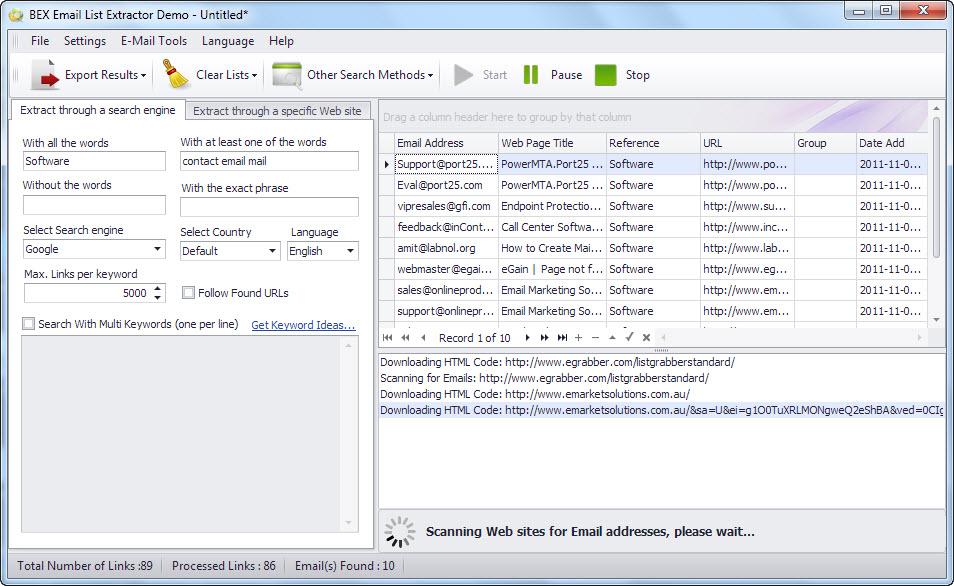The height and width of the screenshot is (586, 954).
Task: Decrease Max. Links per keyword value
Action: pos(158,298)
